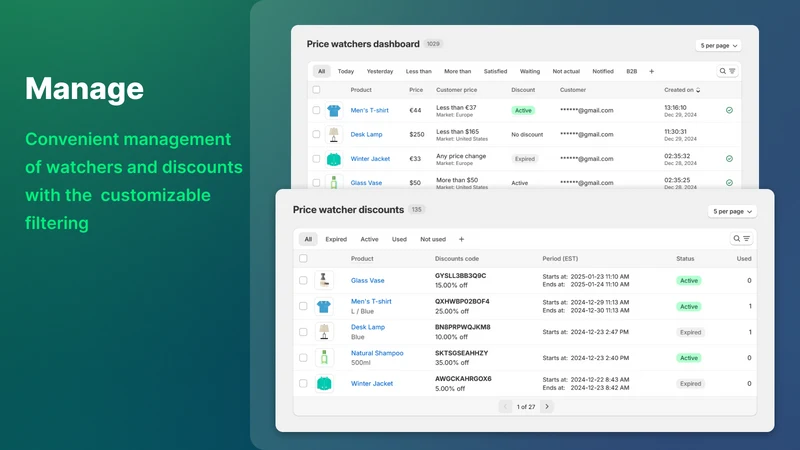Go to next page of discounts
The image size is (800, 450).
[x=547, y=407]
